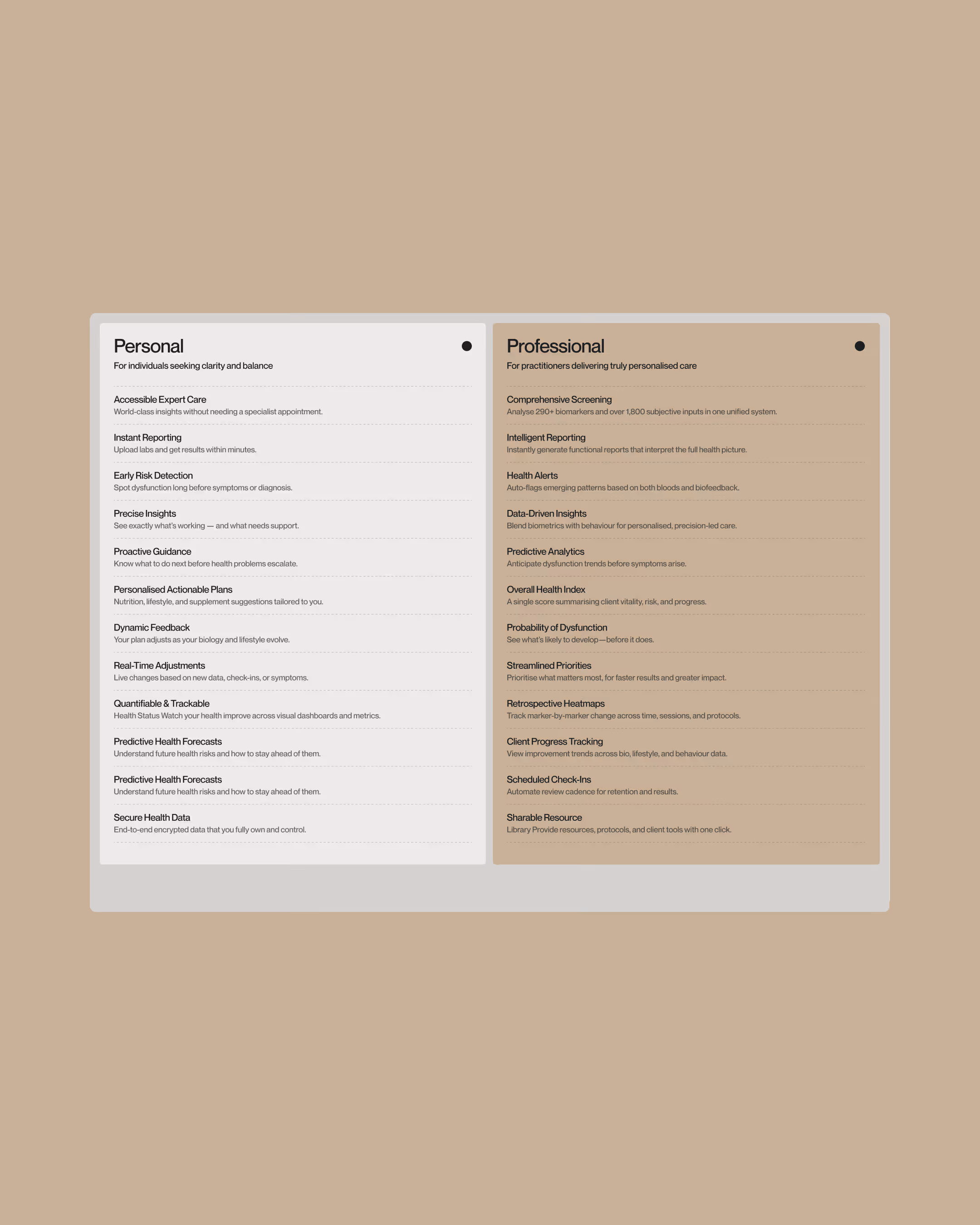The width and height of the screenshot is (980, 1225).
Task: Click 'See exactly what's working' description
Action: click(x=206, y=526)
